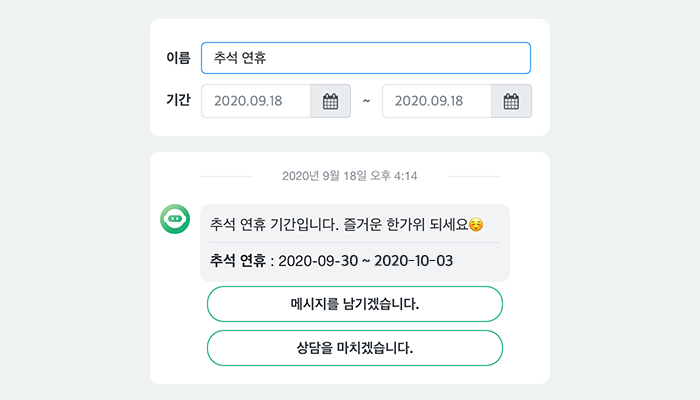700x400 pixels.
Task: Click the 2020년 9월 18일 오후 4:14 timestamp
Action: tap(350, 176)
